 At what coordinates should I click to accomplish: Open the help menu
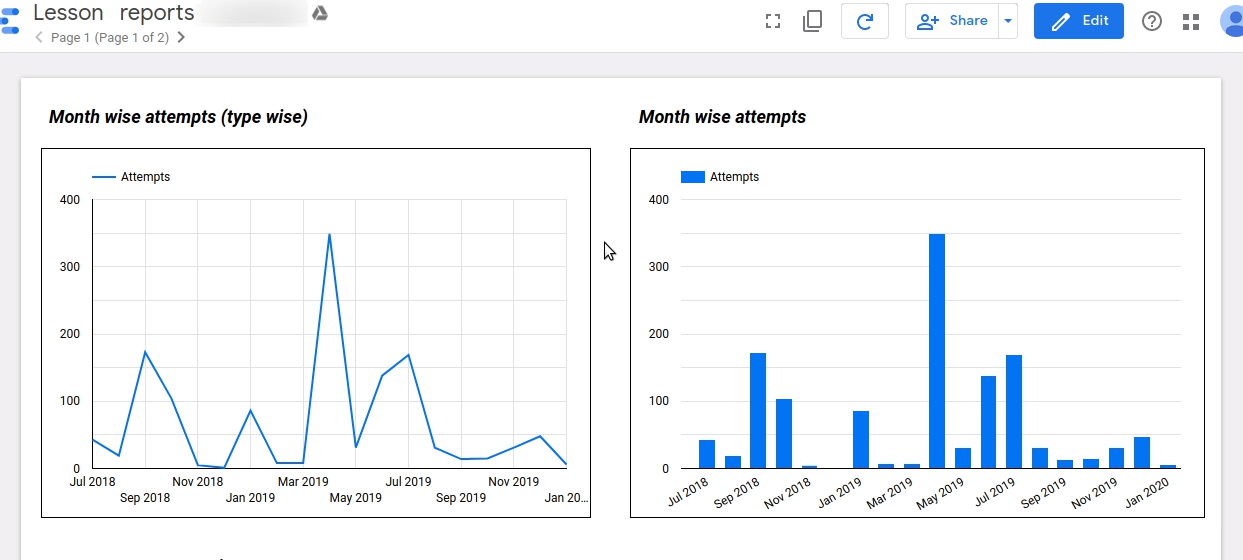click(x=1152, y=21)
